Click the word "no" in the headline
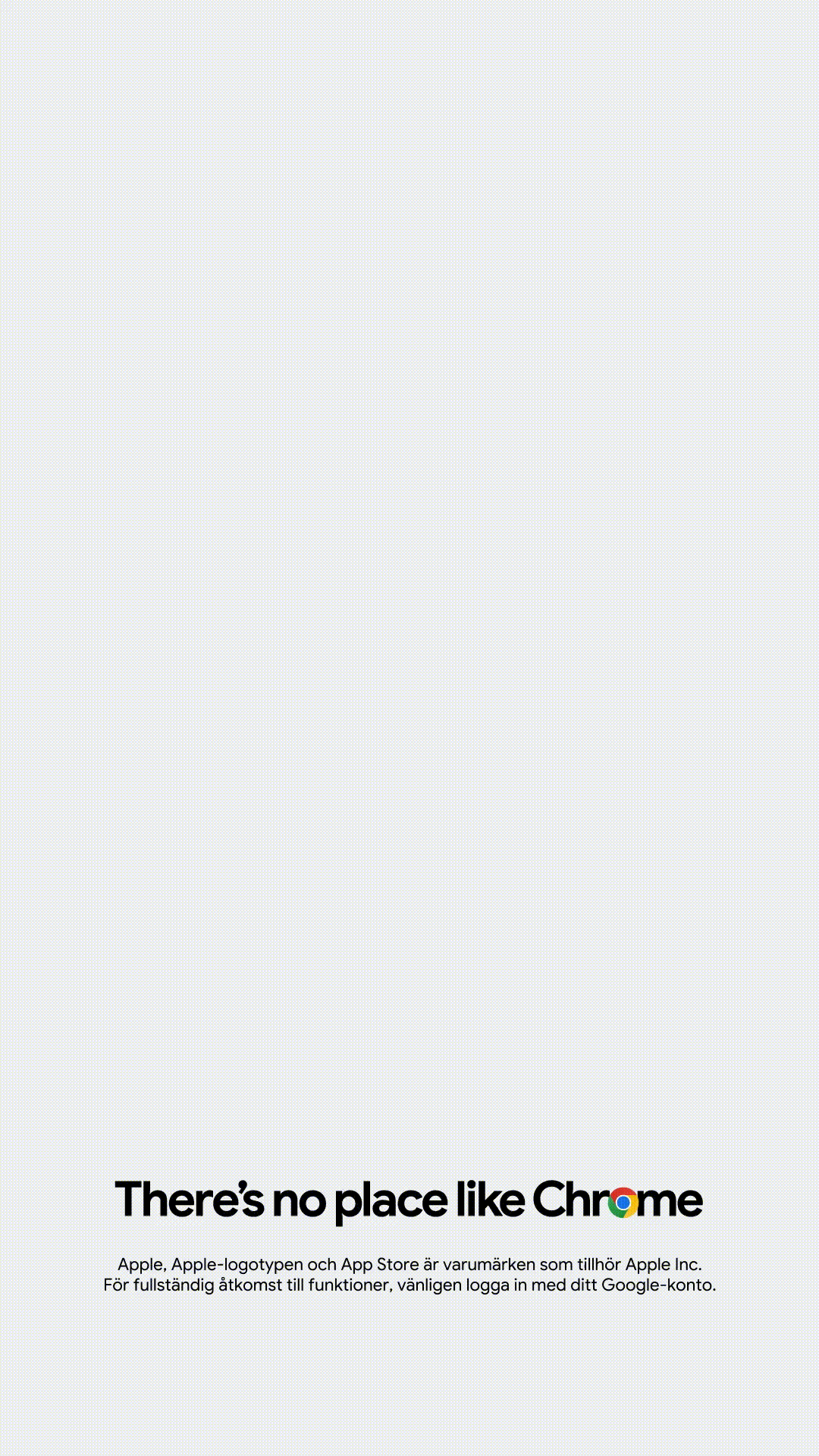The width and height of the screenshot is (819, 1456). (x=299, y=1203)
